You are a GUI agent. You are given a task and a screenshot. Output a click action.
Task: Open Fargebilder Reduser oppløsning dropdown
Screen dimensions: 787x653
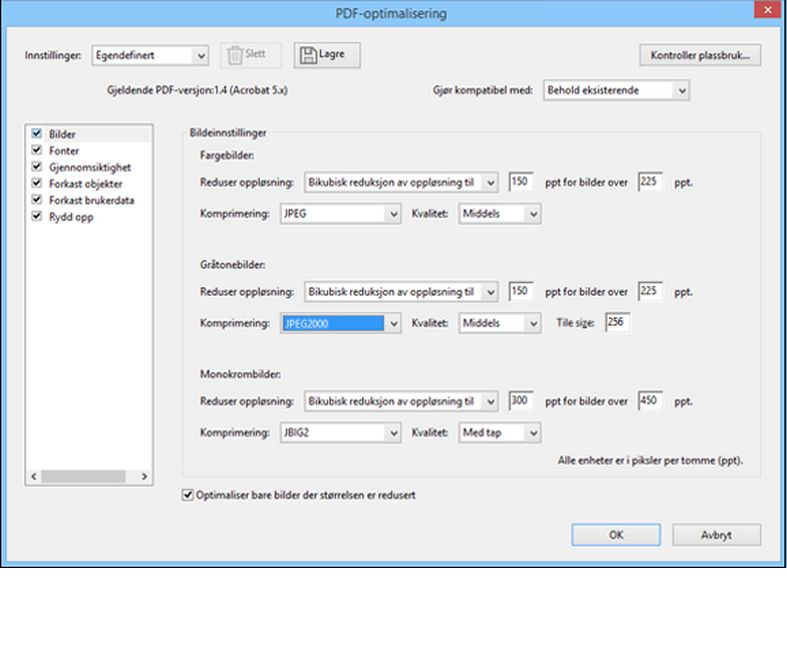tap(401, 182)
